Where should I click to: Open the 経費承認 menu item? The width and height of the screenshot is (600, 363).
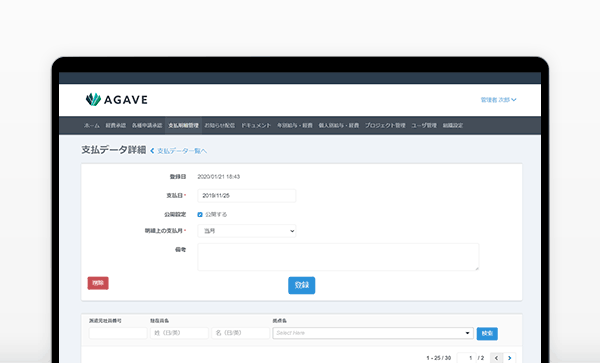coord(116,125)
